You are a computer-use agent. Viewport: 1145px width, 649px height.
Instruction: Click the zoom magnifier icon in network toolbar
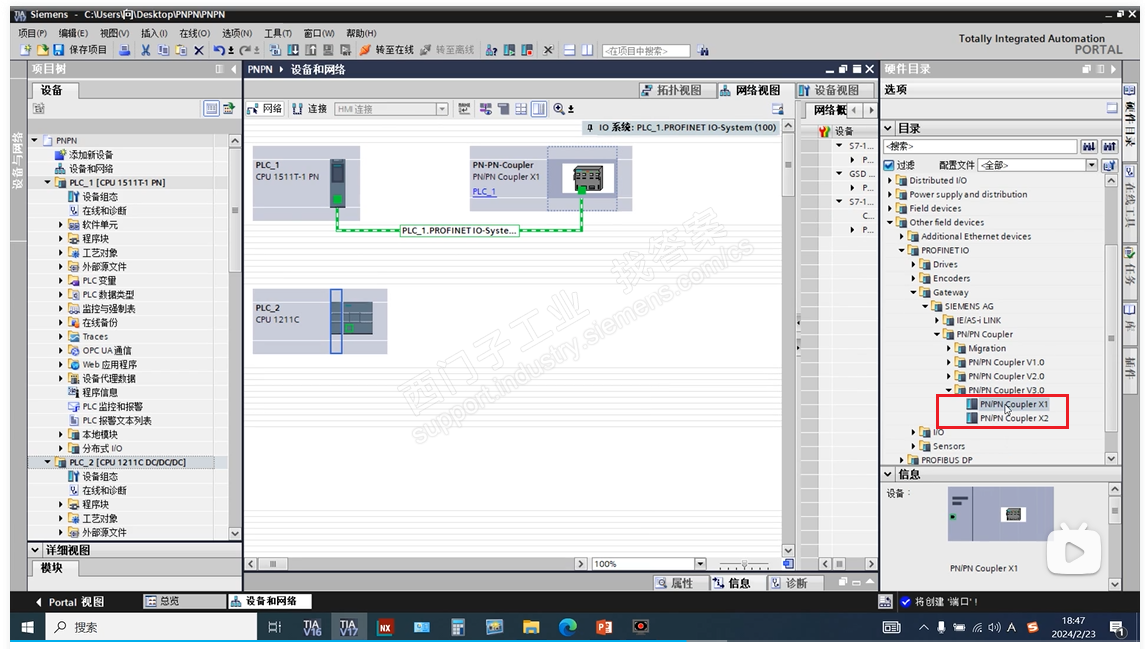click(559, 109)
